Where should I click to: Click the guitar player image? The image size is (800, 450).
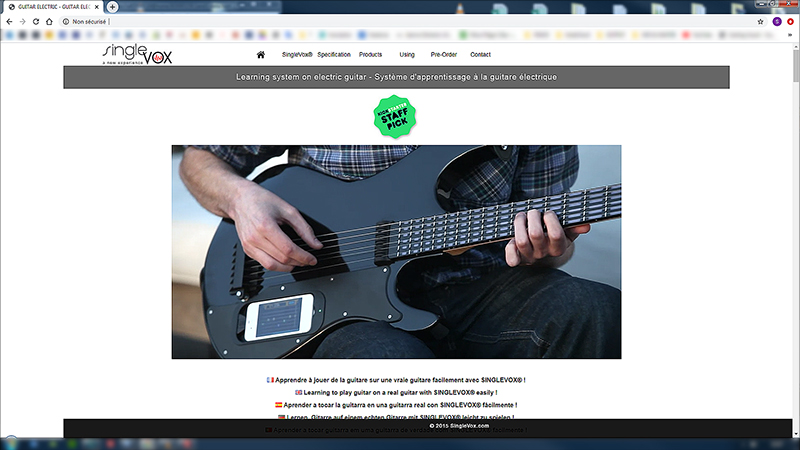pyautogui.click(x=396, y=251)
